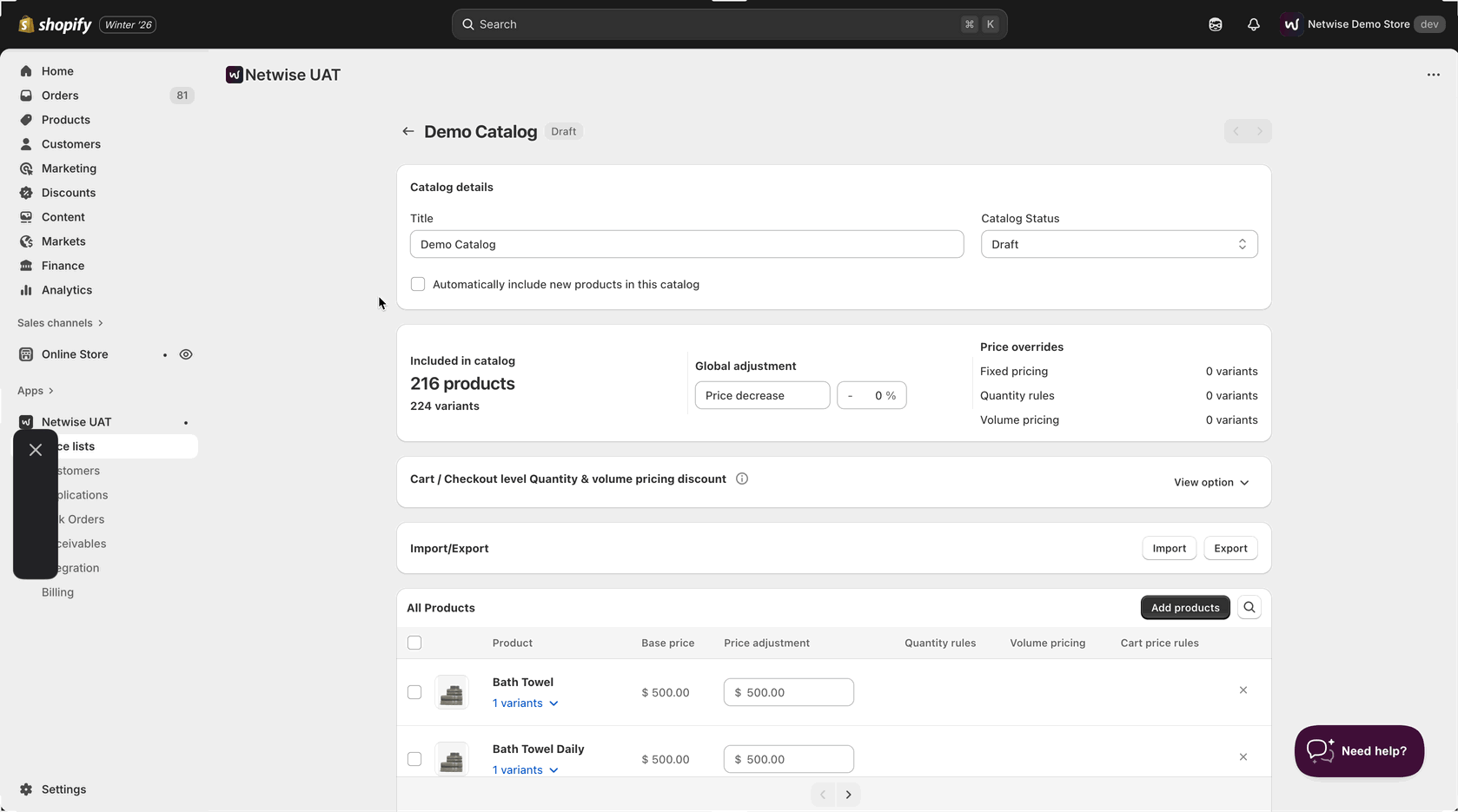1458x812 pixels.
Task: Enable automatically include new products checkbox
Action: pyautogui.click(x=418, y=284)
